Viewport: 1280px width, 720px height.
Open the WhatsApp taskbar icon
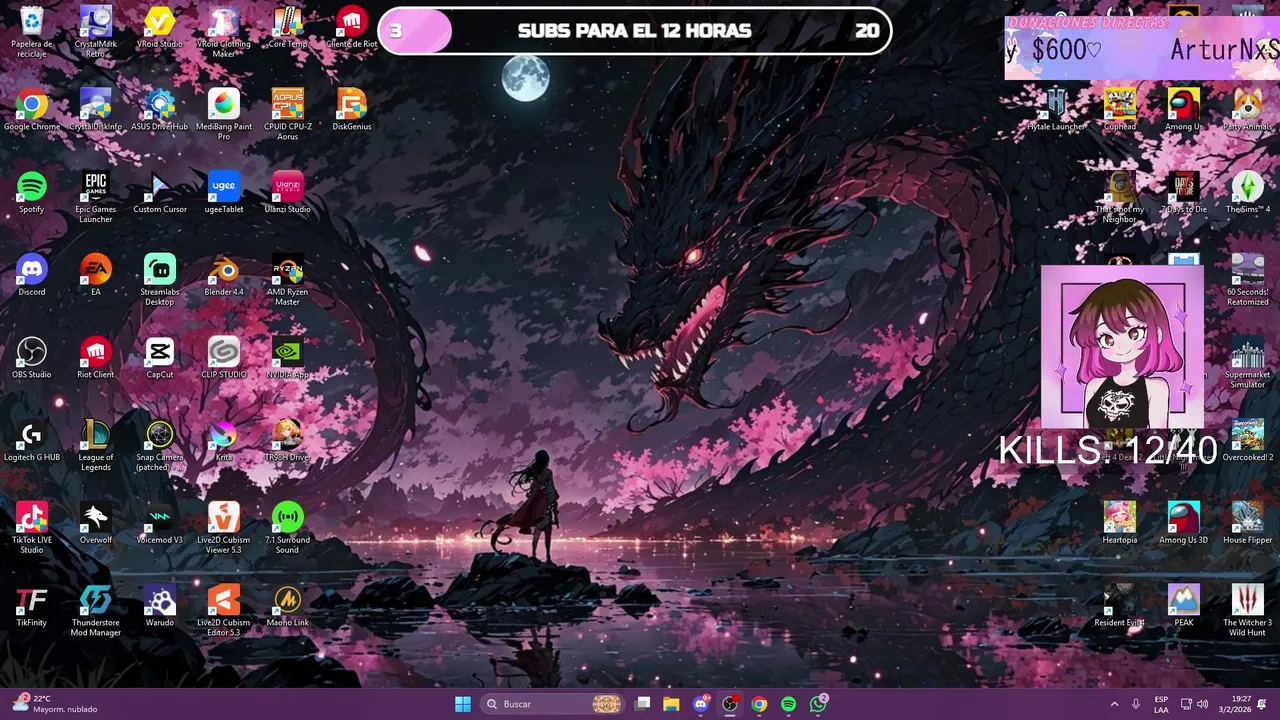coord(818,704)
